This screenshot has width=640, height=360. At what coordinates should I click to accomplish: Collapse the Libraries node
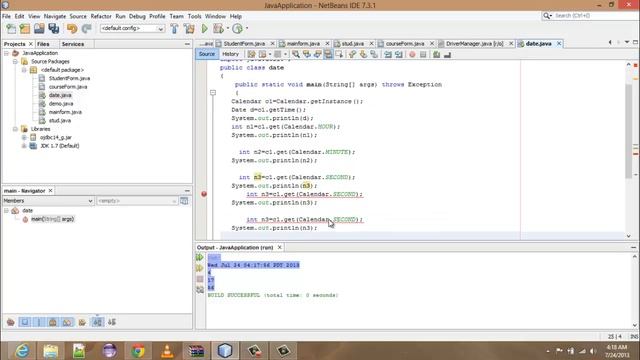point(15,129)
